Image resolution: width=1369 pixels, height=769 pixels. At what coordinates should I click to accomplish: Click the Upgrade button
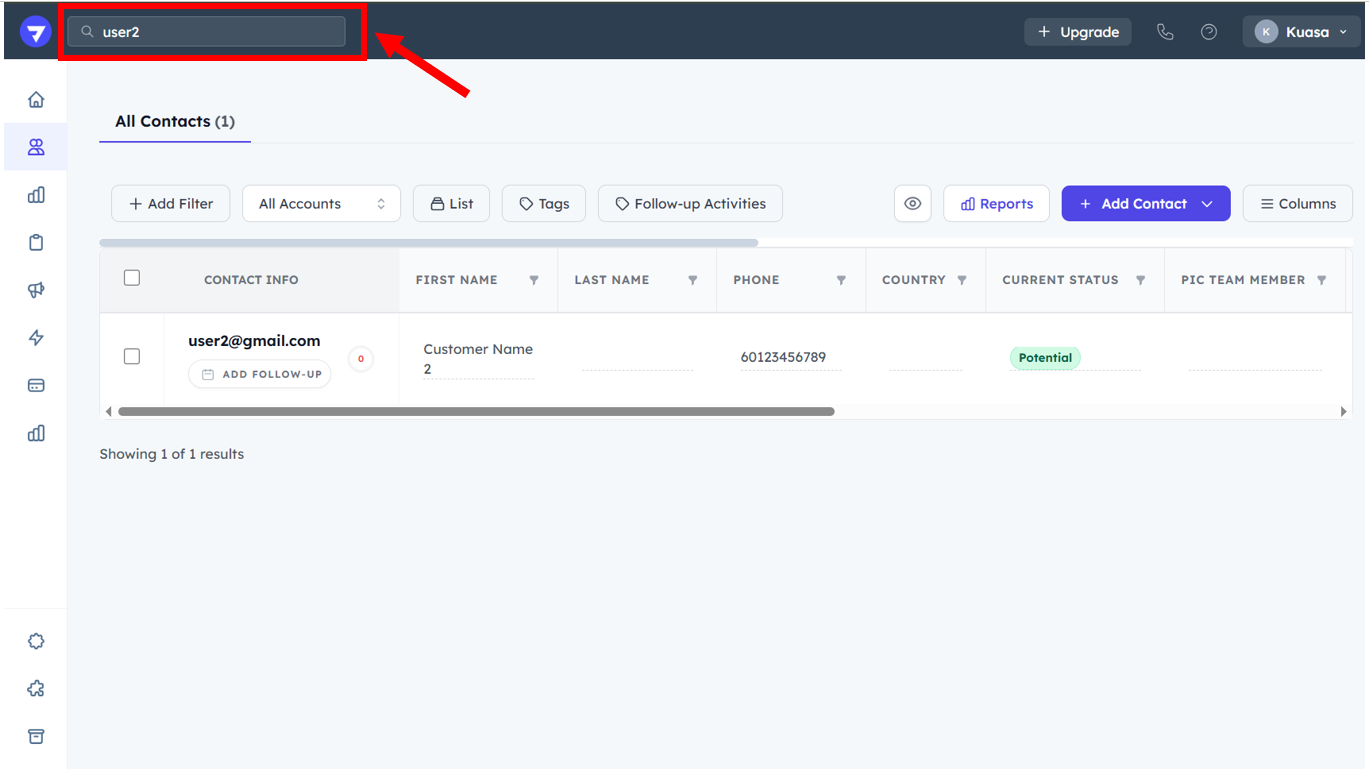(1077, 32)
